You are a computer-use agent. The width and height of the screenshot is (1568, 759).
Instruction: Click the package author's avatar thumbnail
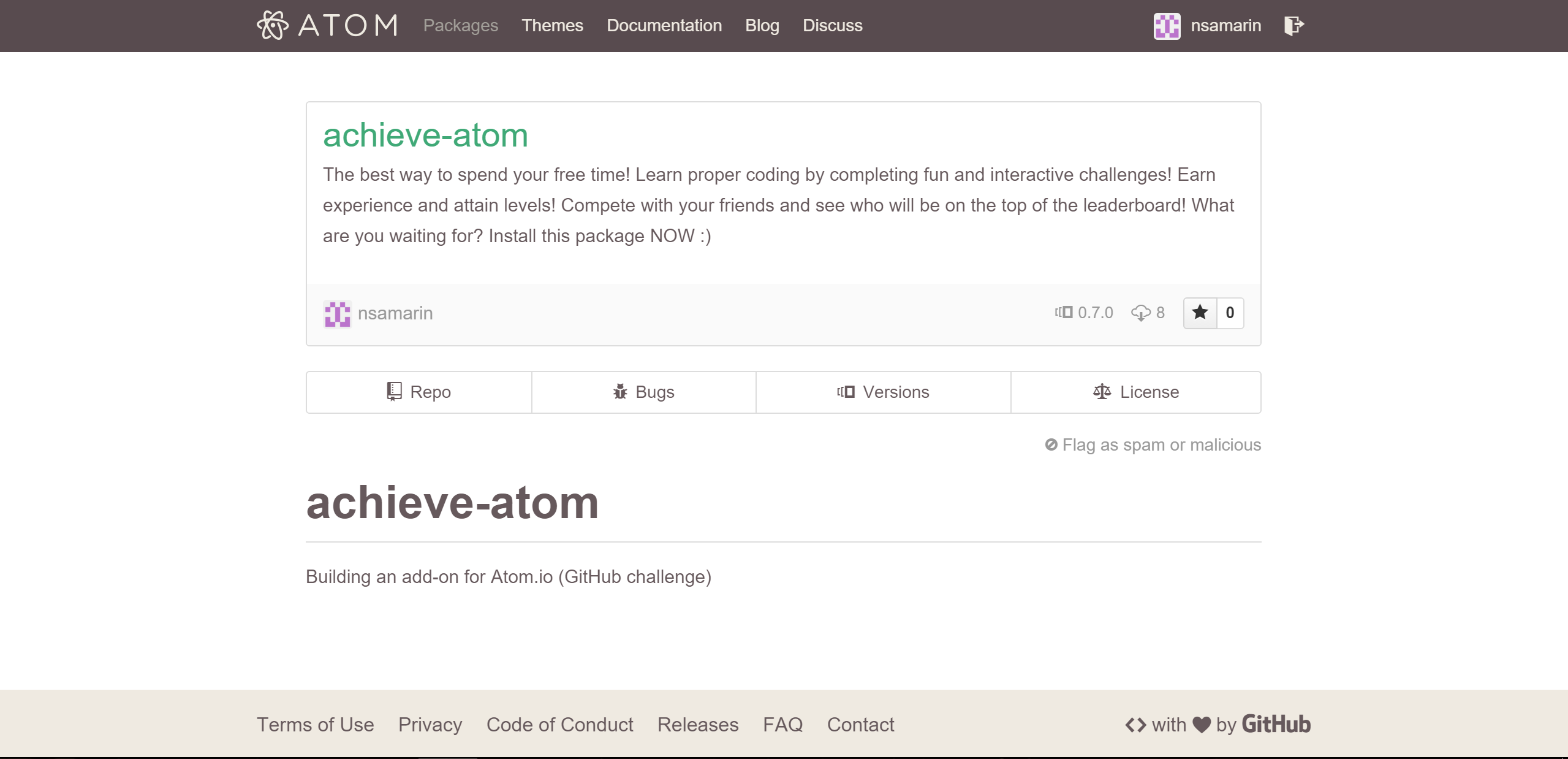coord(337,313)
